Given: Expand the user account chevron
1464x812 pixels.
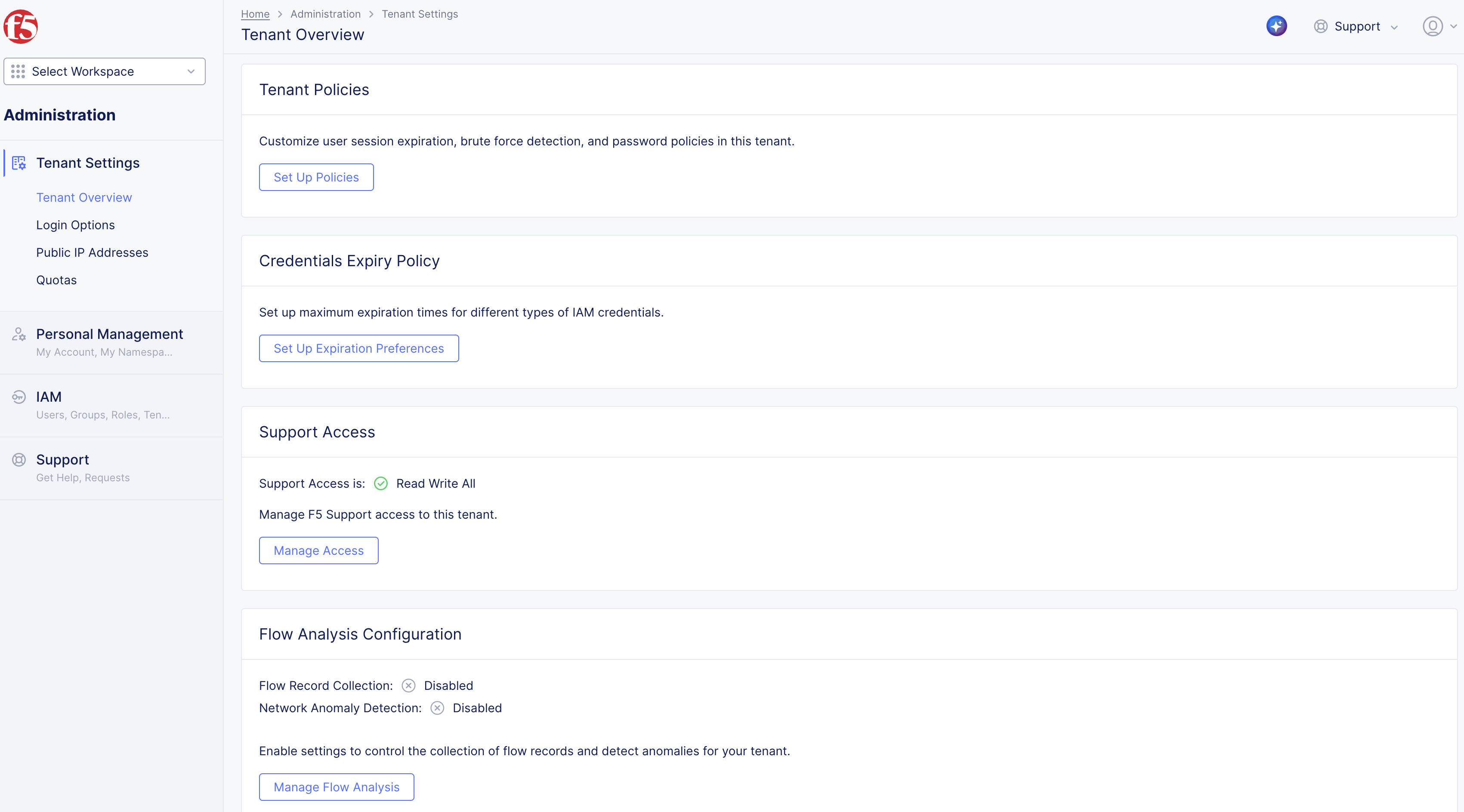Looking at the screenshot, I should tap(1453, 26).
